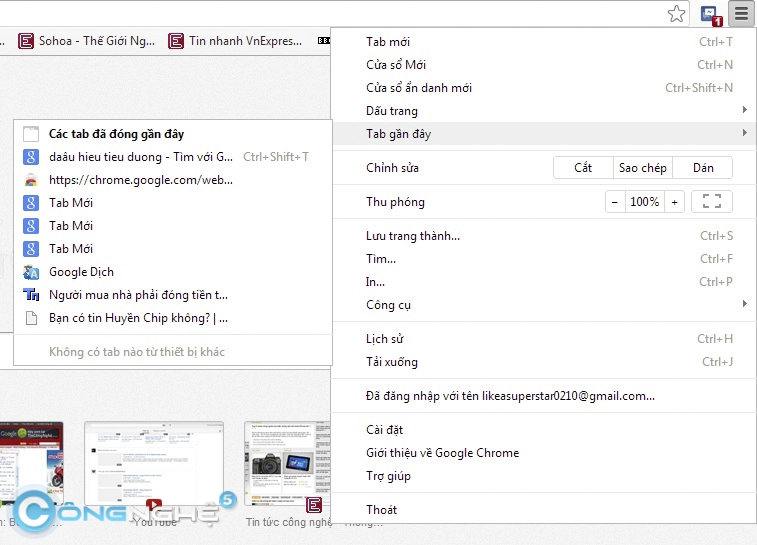Click the signed-in likeasuperstar0210@gmail.com entry

pos(544,396)
